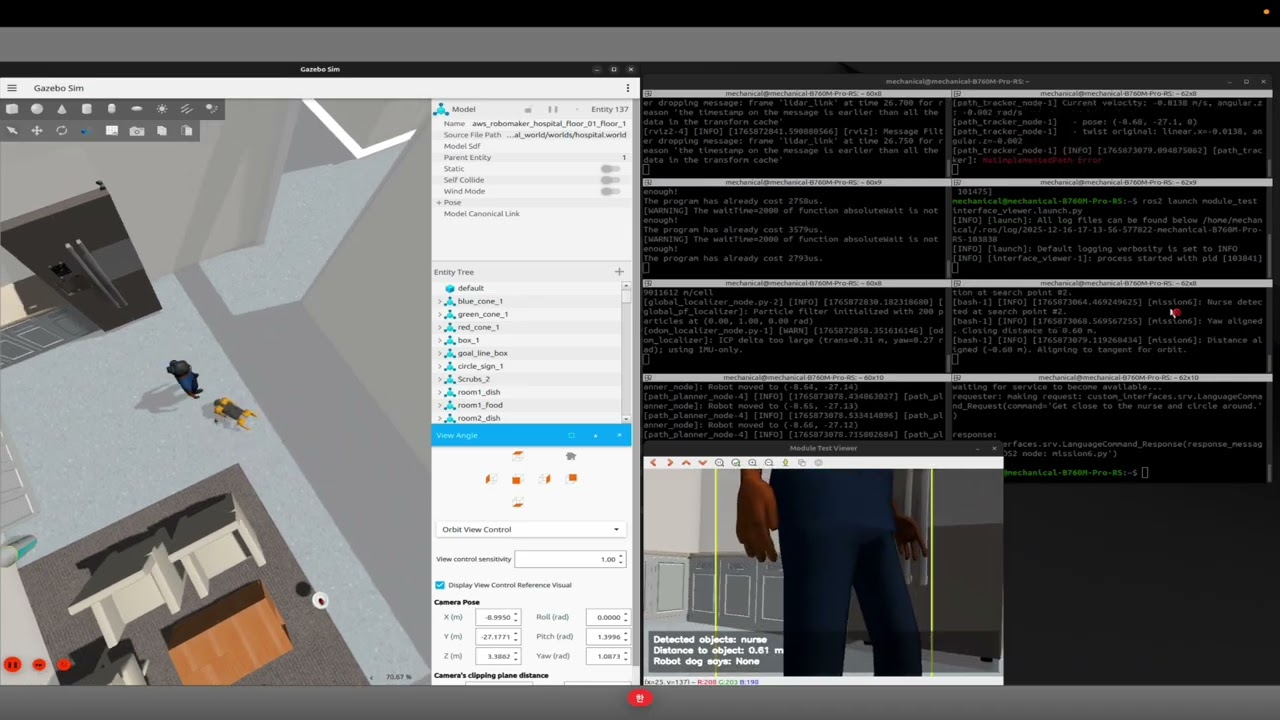Activate the rotate mode tool
Screen dimensions: 1280x720
pyautogui.click(x=62, y=130)
